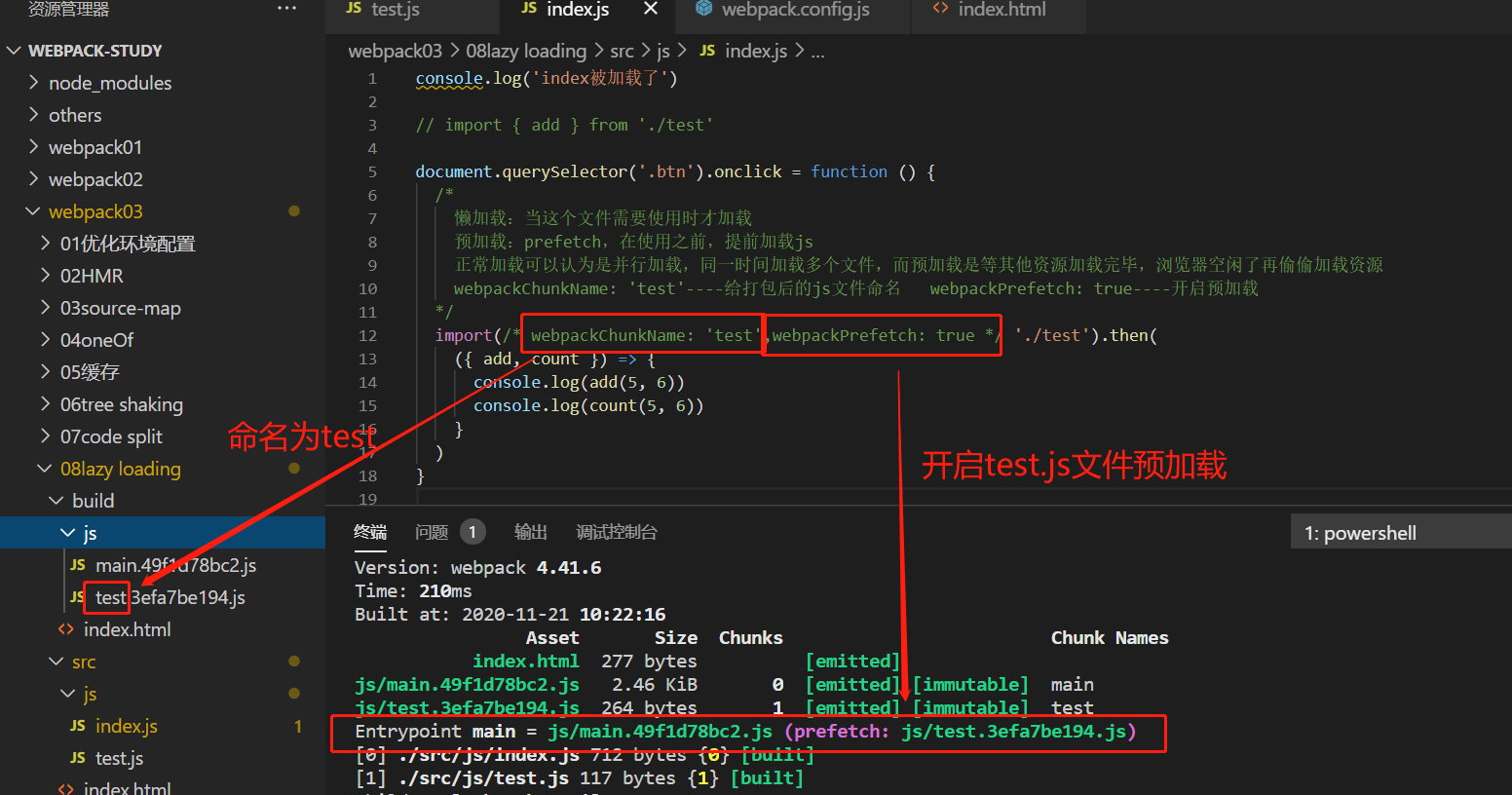The height and width of the screenshot is (795, 1512).
Task: Click line number 5 in editor gutter
Action: pyautogui.click(x=372, y=171)
